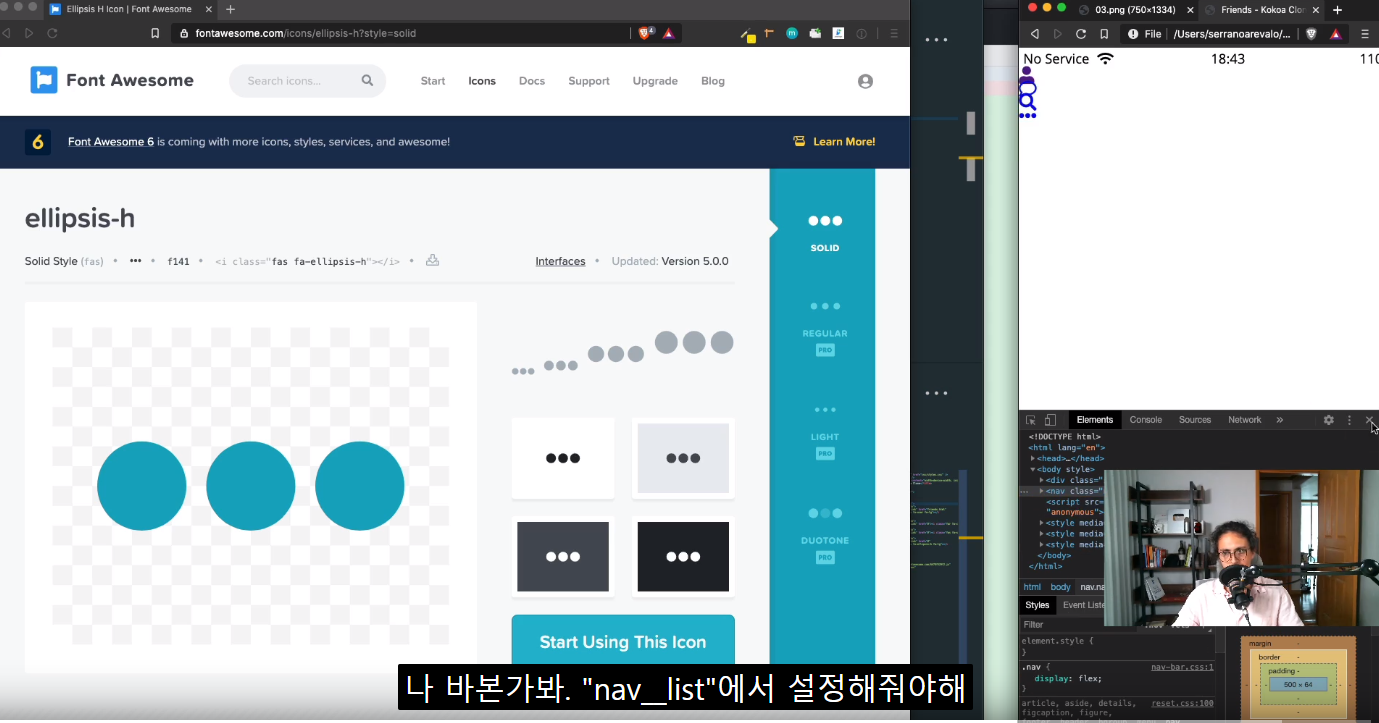Select the DevTools inspect element tool
The image size is (1379, 723).
(1030, 420)
